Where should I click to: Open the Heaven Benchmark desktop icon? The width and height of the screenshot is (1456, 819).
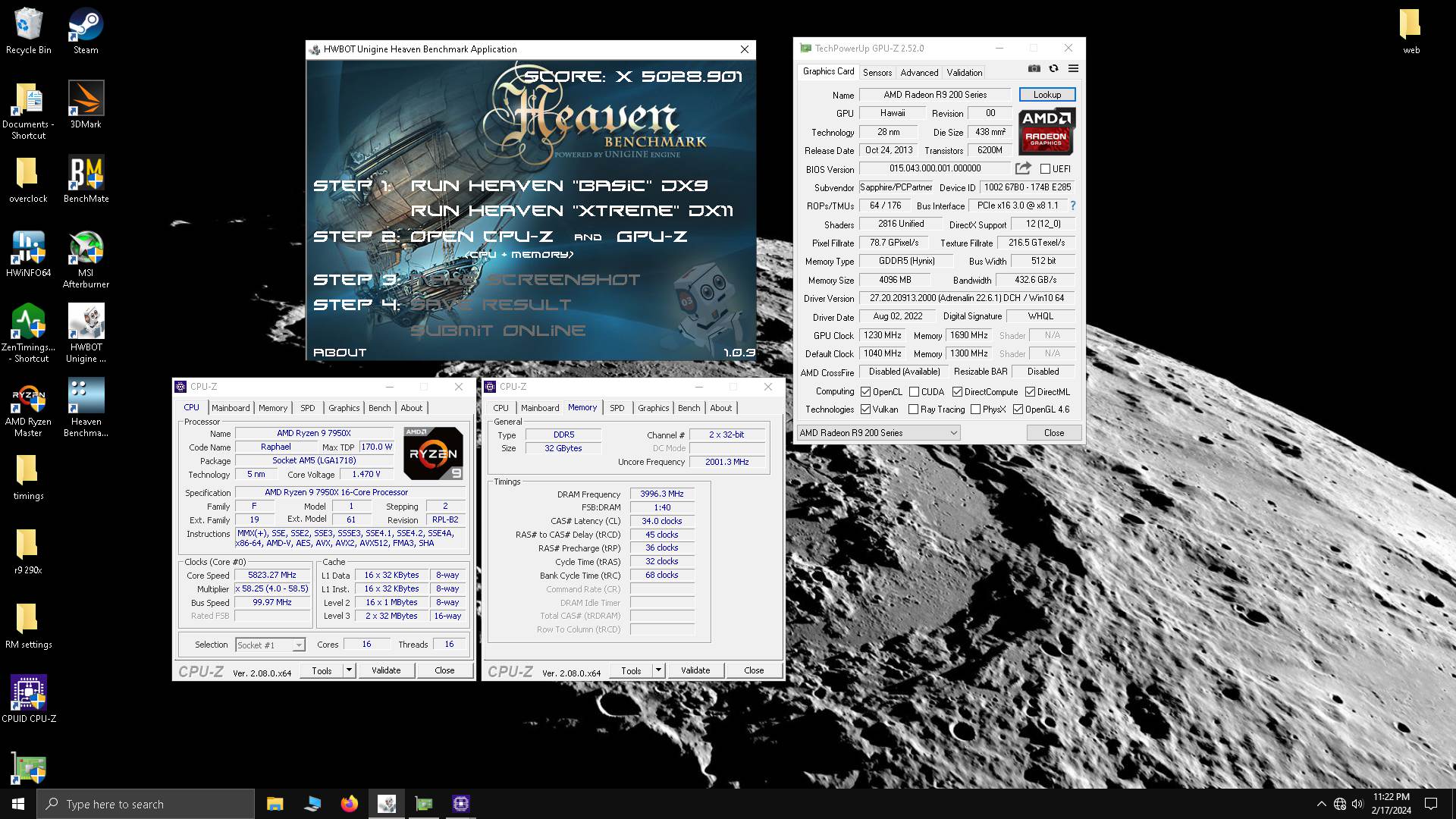[x=86, y=408]
